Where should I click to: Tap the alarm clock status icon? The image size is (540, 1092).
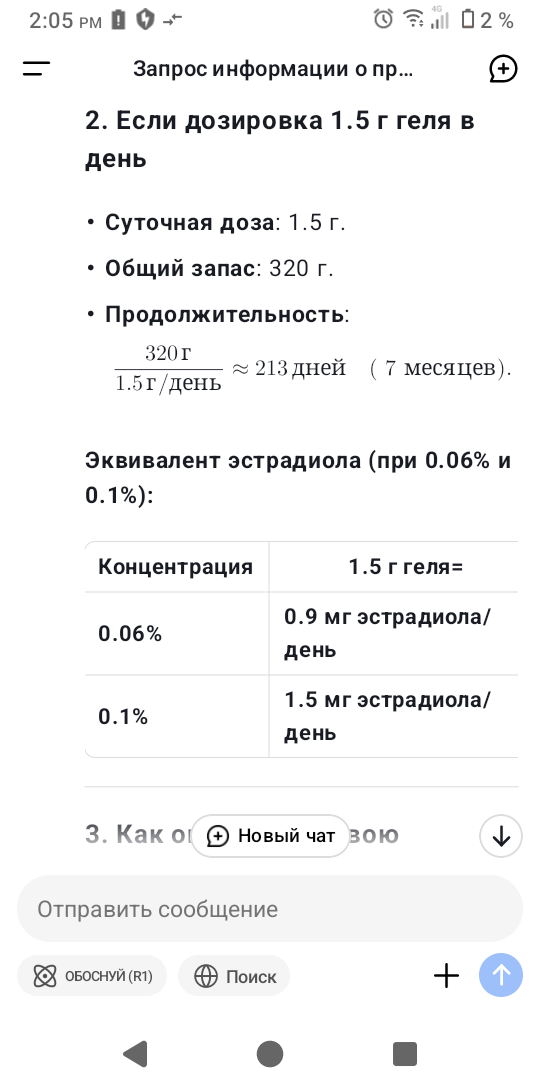[383, 20]
